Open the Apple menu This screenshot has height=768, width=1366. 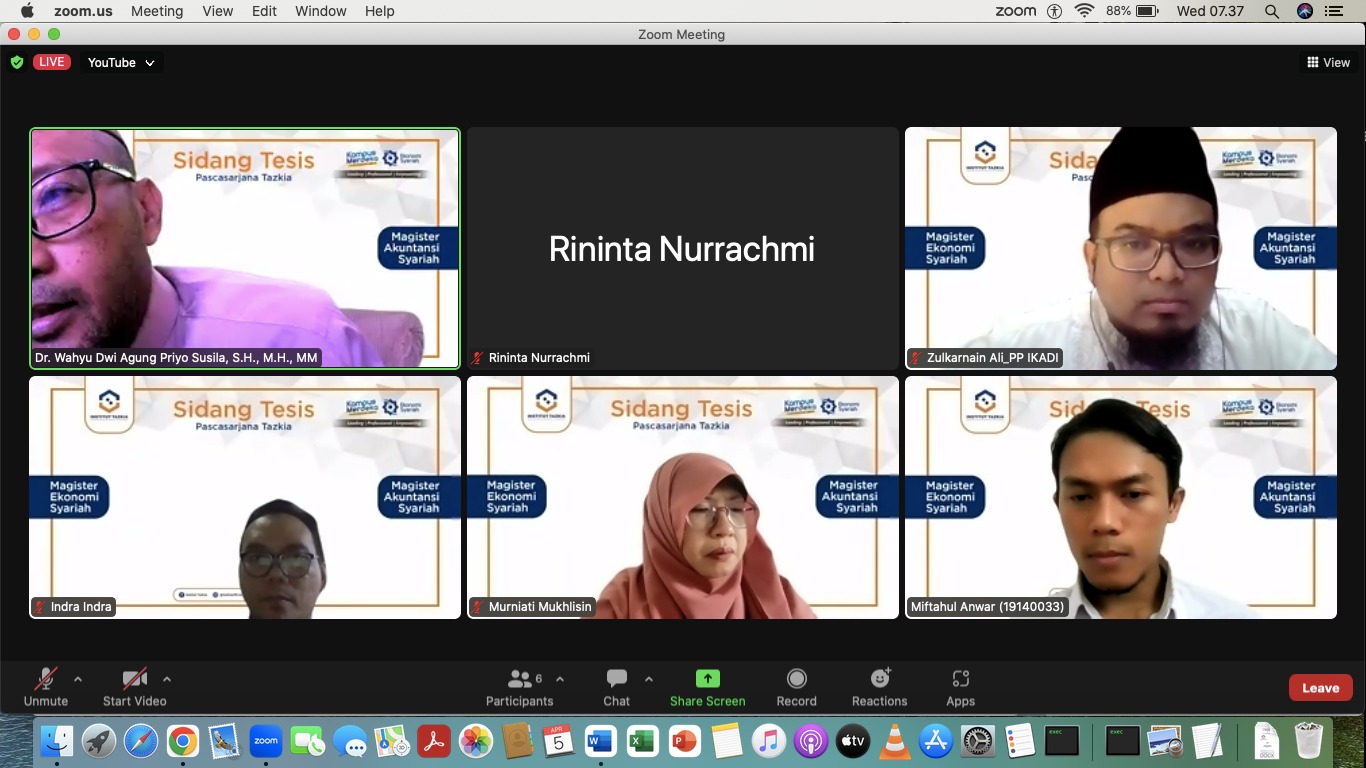[27, 11]
